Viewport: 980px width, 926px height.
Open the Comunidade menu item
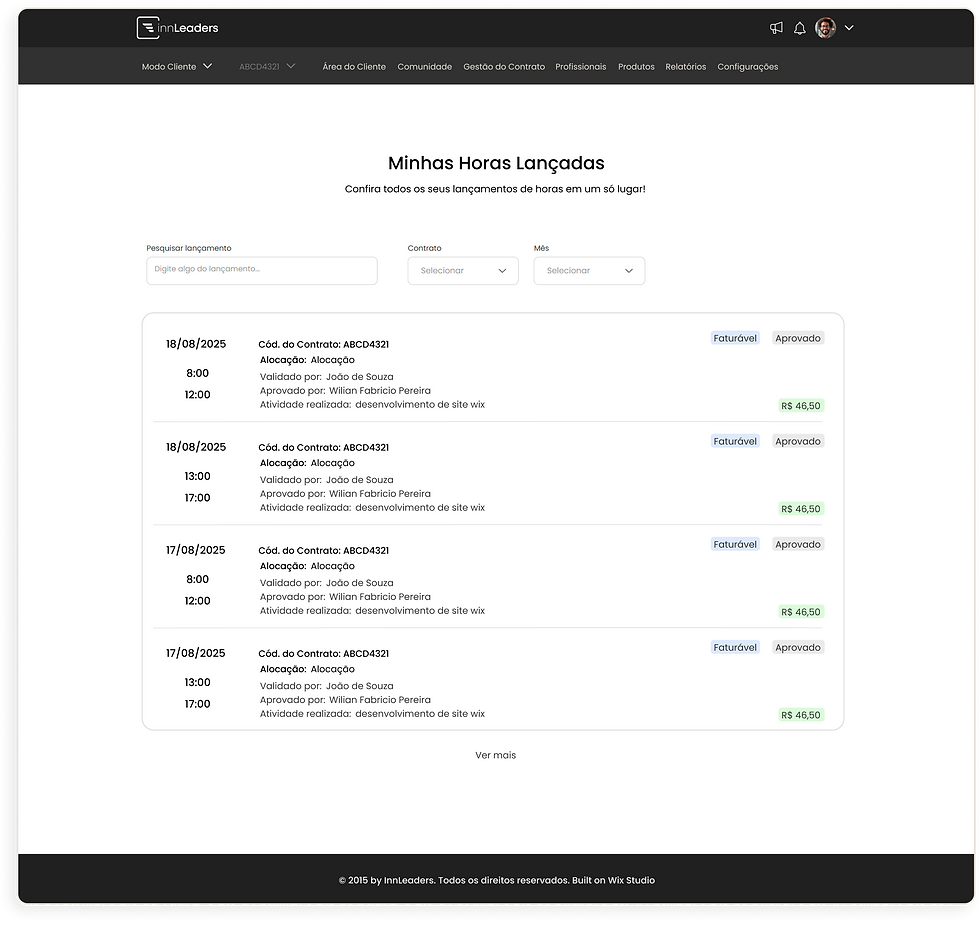(x=424, y=67)
